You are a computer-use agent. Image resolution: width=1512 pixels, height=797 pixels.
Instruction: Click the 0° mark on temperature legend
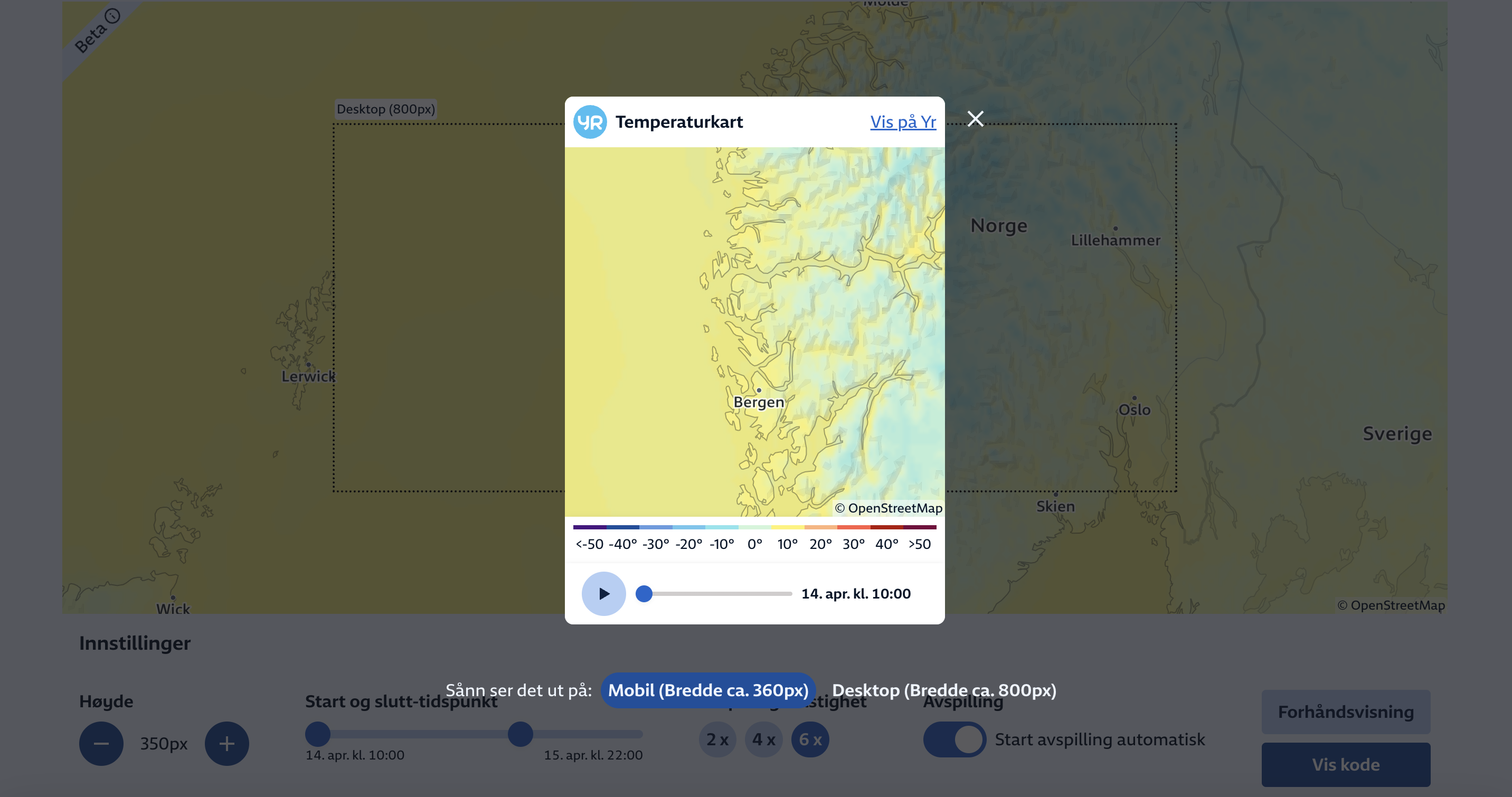click(x=755, y=544)
